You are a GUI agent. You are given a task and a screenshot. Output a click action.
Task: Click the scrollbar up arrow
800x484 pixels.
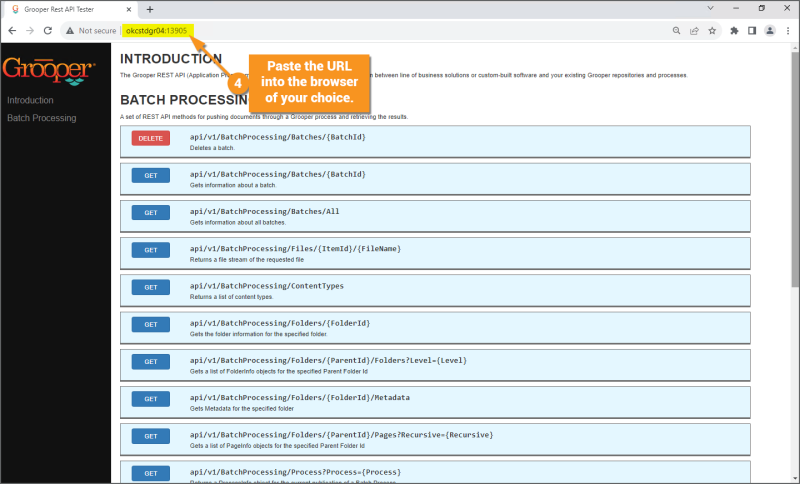795,47
